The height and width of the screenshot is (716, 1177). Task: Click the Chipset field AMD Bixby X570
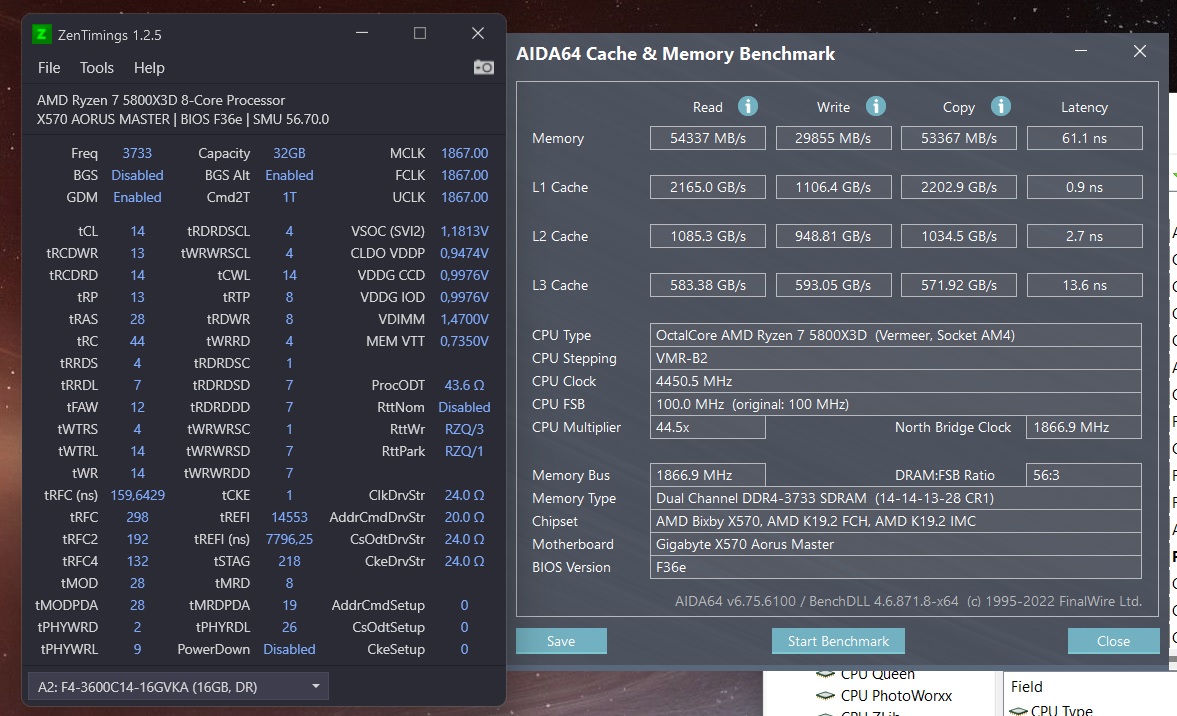(x=896, y=521)
